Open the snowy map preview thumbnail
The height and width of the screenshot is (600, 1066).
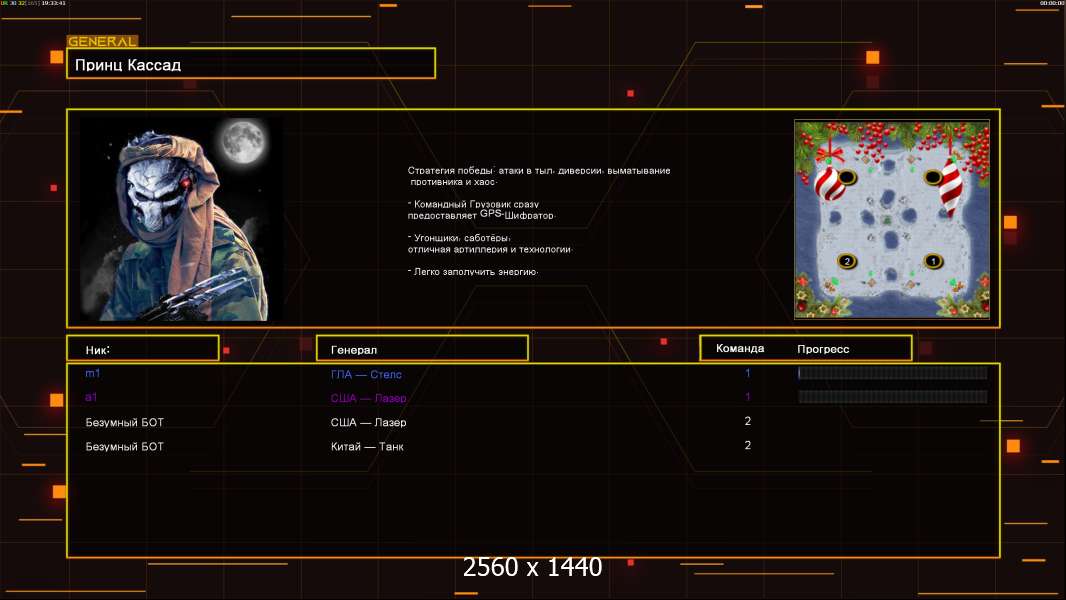[x=892, y=219]
